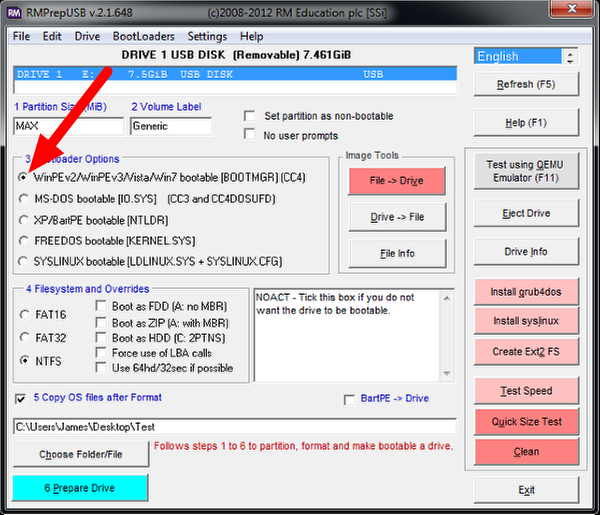Open the BootLoaders menu

click(143, 36)
